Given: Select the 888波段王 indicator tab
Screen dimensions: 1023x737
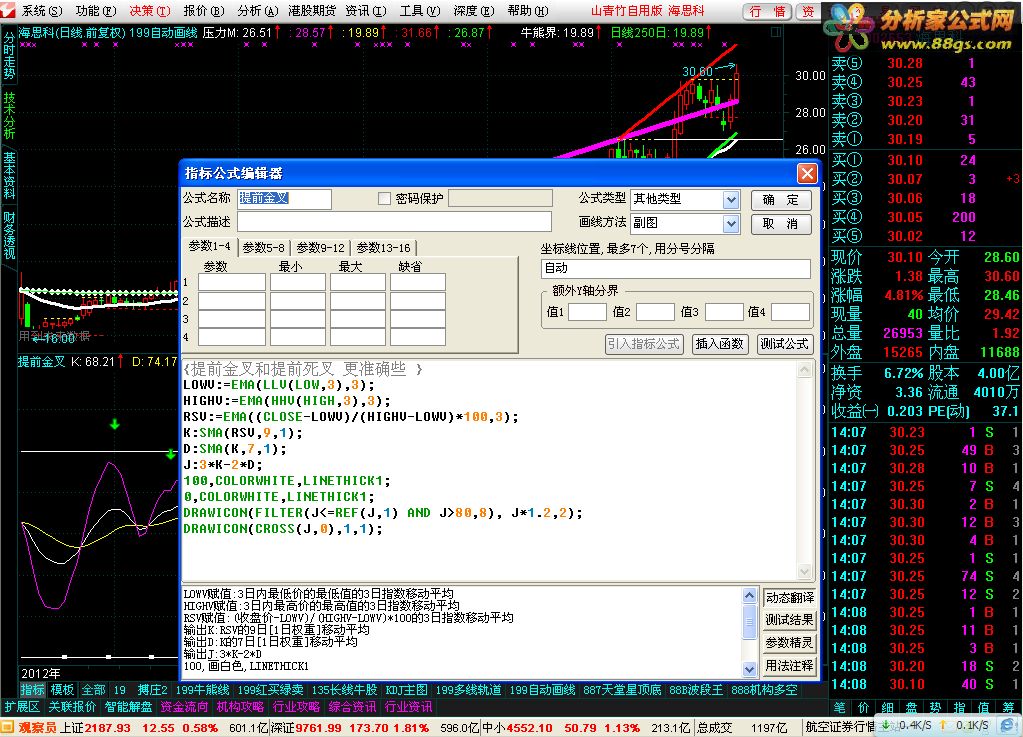Looking at the screenshot, I should pos(695,690).
